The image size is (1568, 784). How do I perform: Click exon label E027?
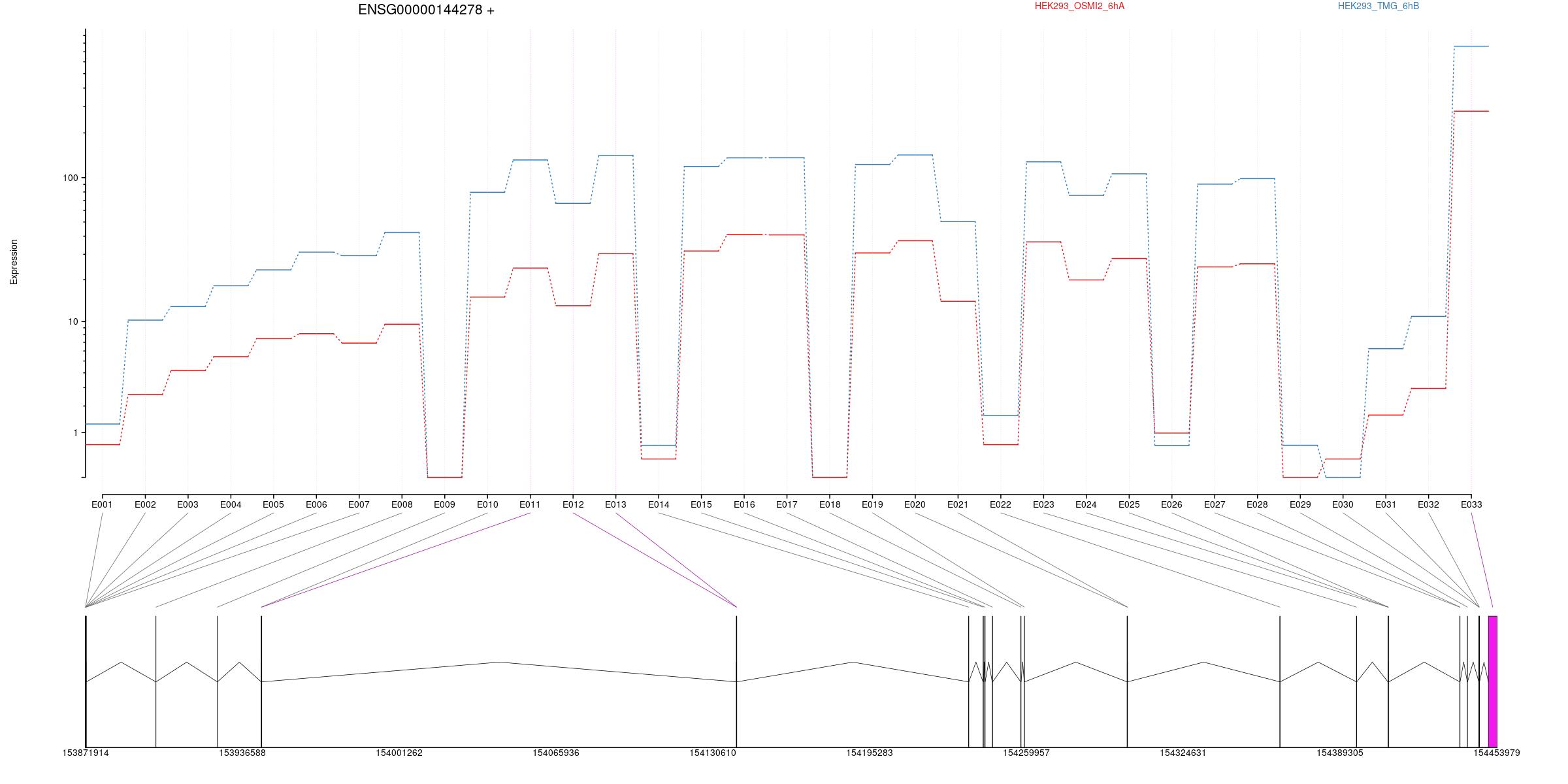(1215, 504)
